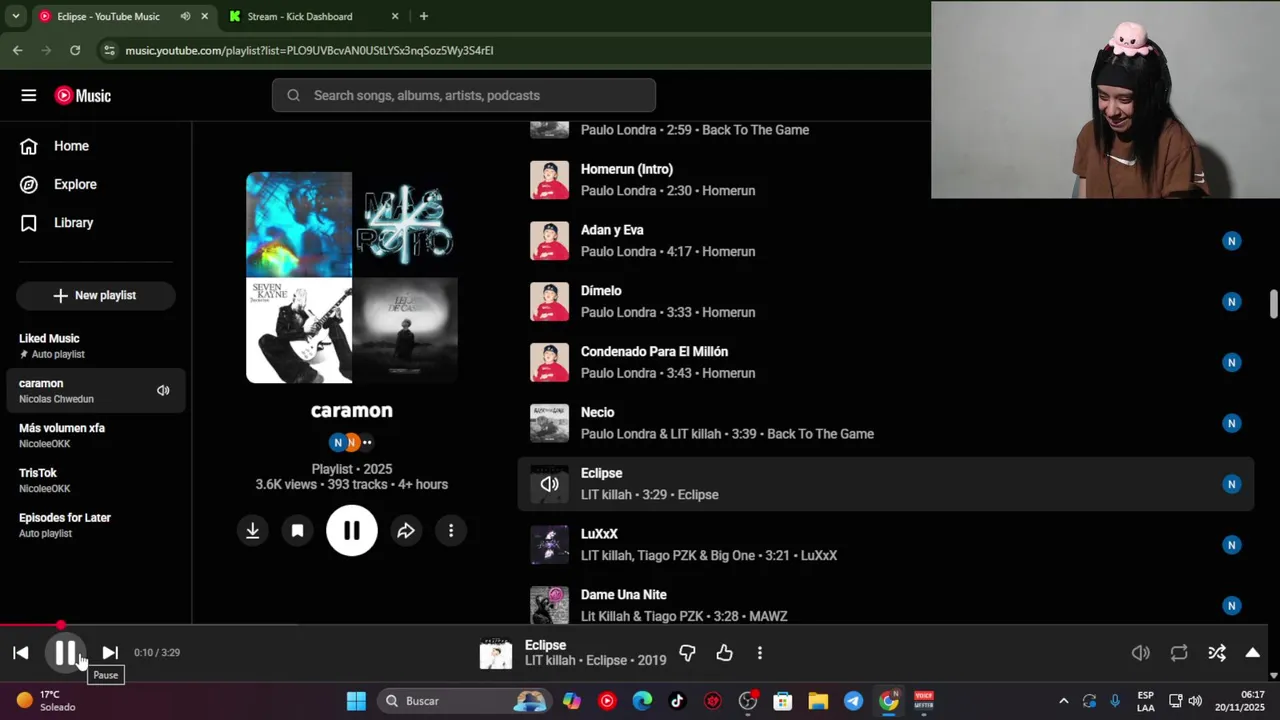
Task: Pause playback in the player bar
Action: coord(65,653)
